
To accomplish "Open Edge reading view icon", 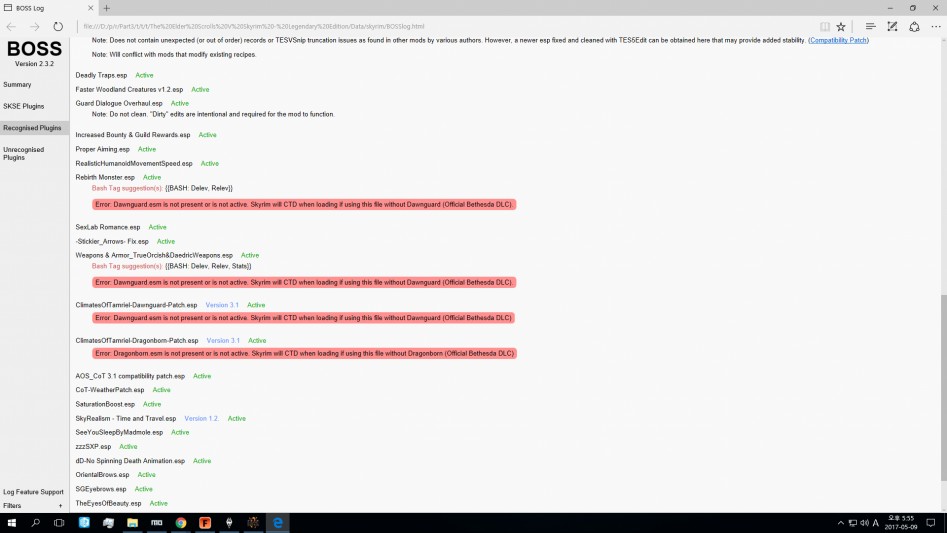I will point(824,27).
